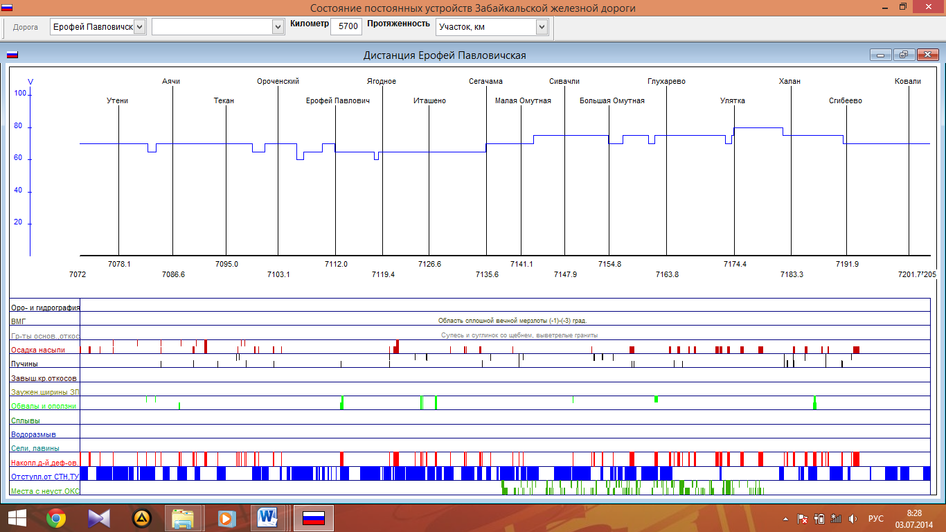The width and height of the screenshot is (946, 532).
Task: Switch to the Word taskbar icon
Action: point(268,518)
